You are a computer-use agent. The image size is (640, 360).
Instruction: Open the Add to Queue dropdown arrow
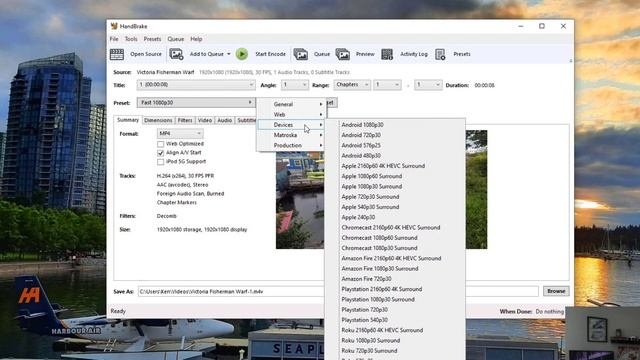(x=229, y=54)
